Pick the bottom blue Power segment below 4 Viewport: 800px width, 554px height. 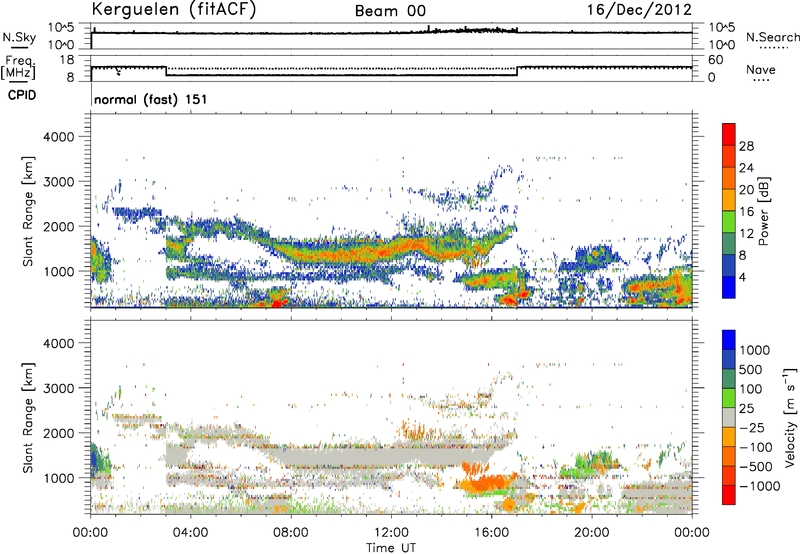coord(729,287)
